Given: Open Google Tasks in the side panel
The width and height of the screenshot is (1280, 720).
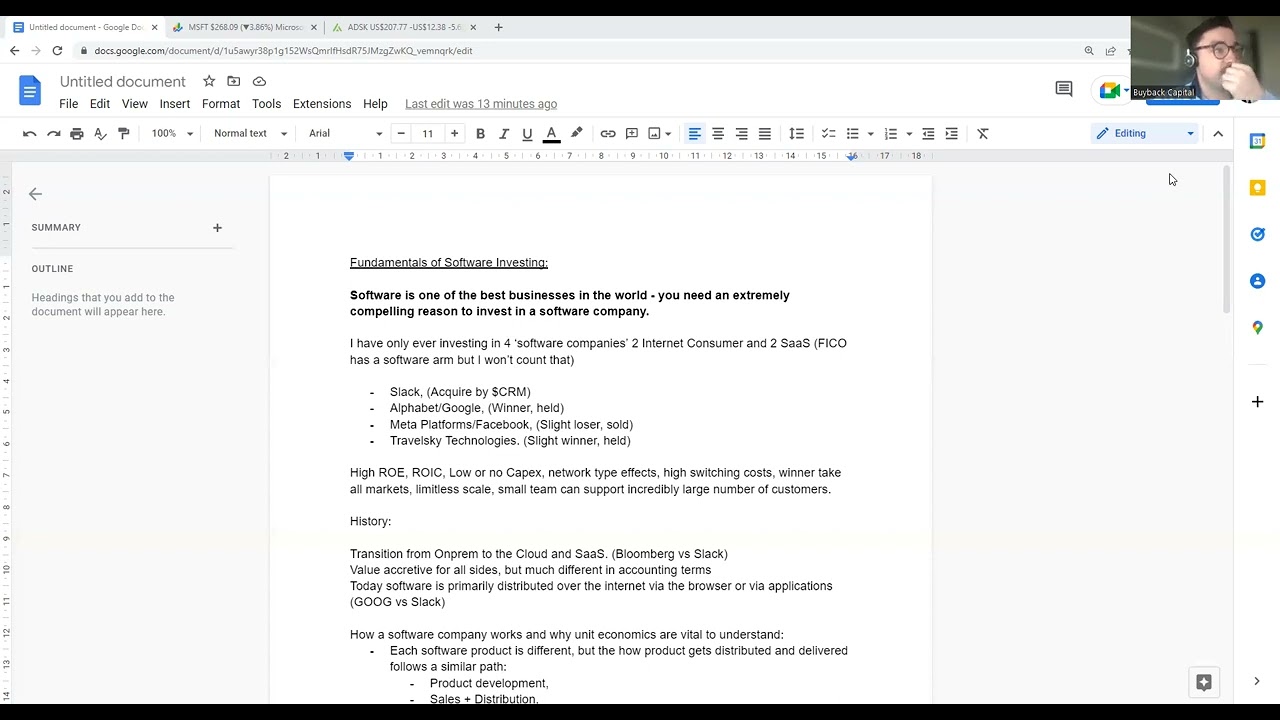Looking at the screenshot, I should pos(1258,234).
